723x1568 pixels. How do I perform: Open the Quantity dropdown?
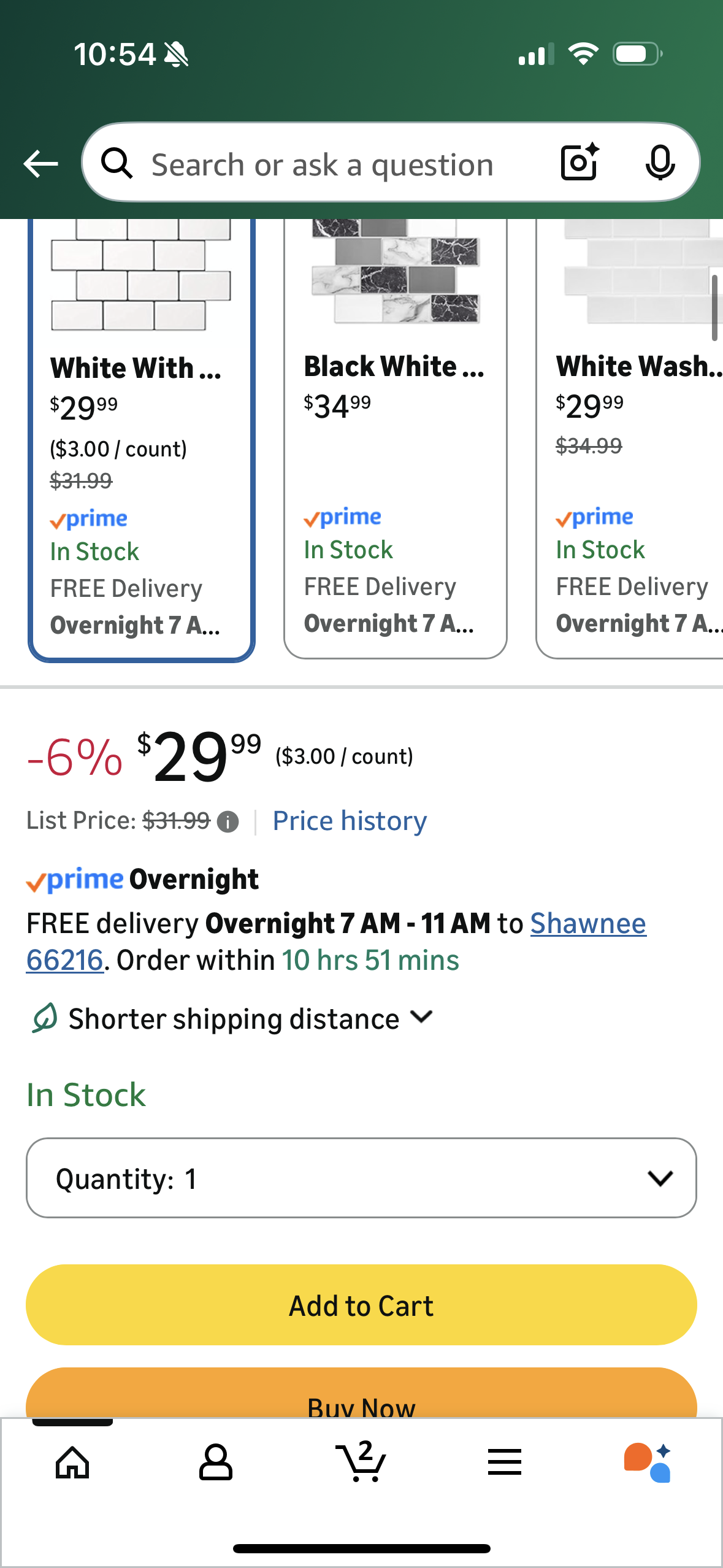tap(361, 1178)
